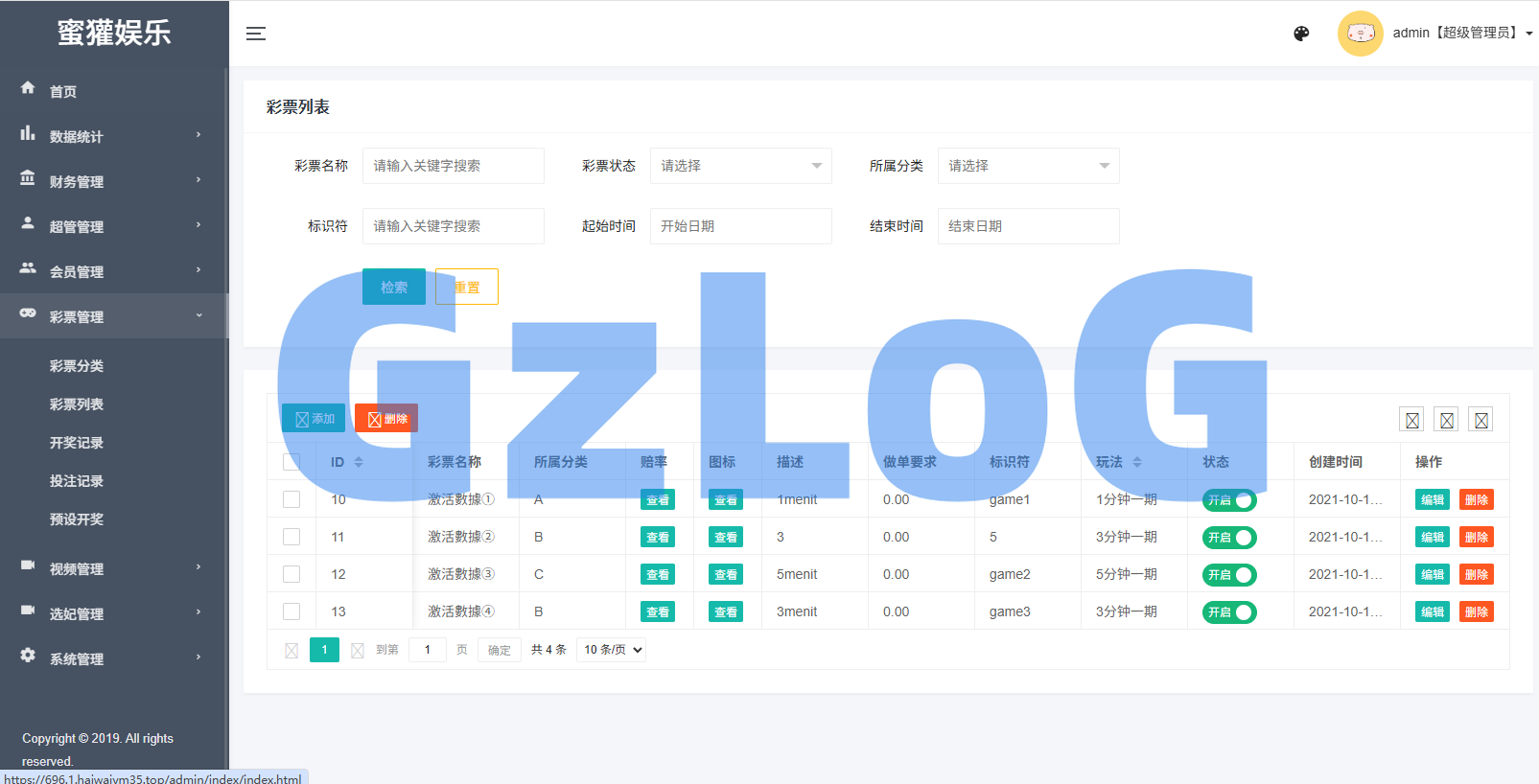Select 彩票分类 from the sidebar submenu
The width and height of the screenshot is (1539, 784).
(77, 366)
